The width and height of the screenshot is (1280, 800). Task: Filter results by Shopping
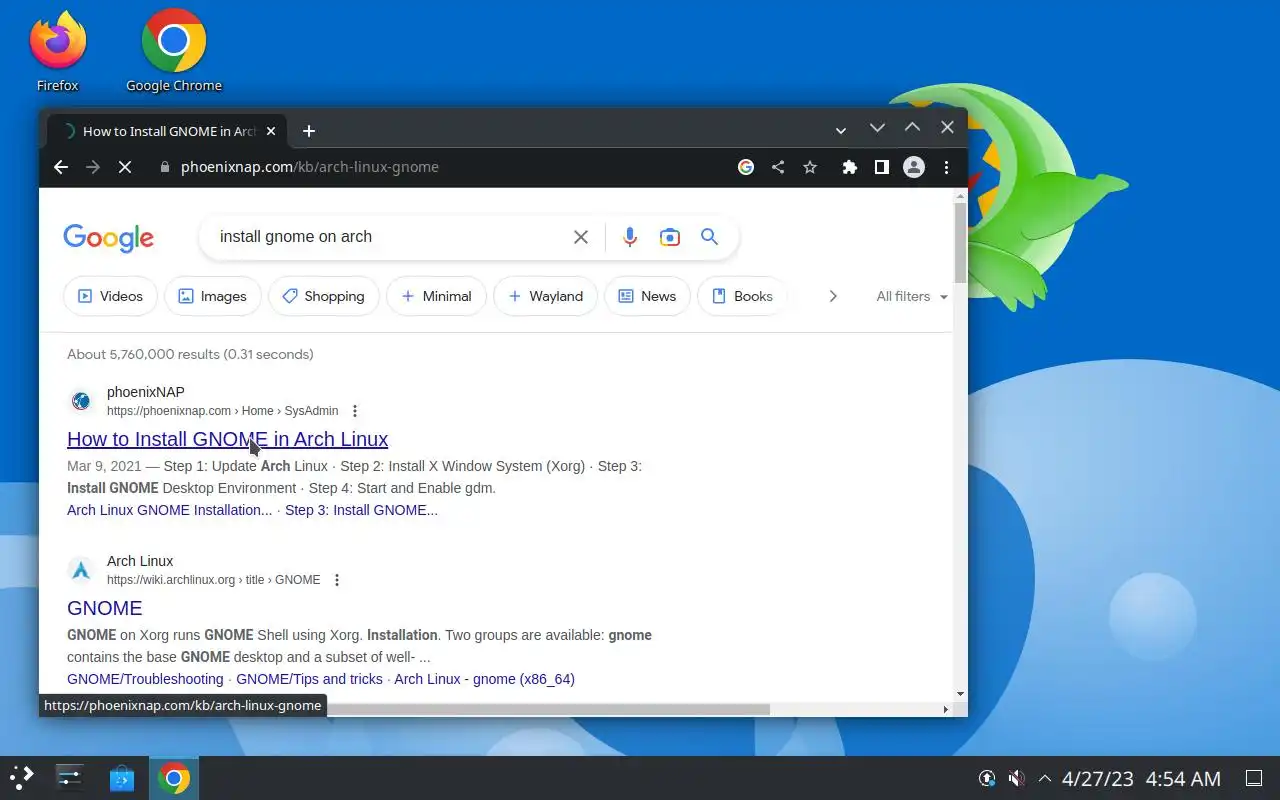[323, 296]
